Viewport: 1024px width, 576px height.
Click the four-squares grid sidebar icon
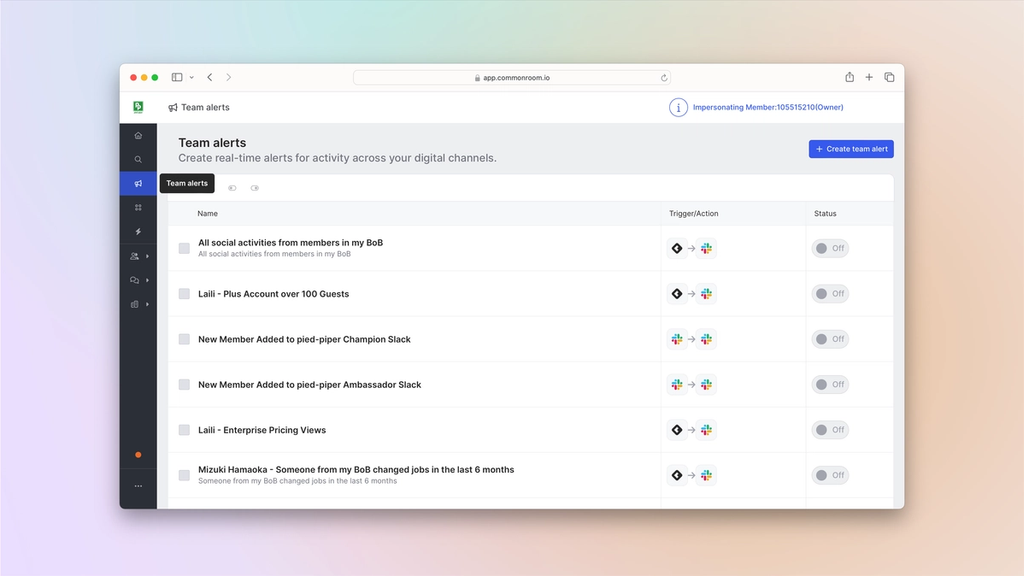click(138, 208)
